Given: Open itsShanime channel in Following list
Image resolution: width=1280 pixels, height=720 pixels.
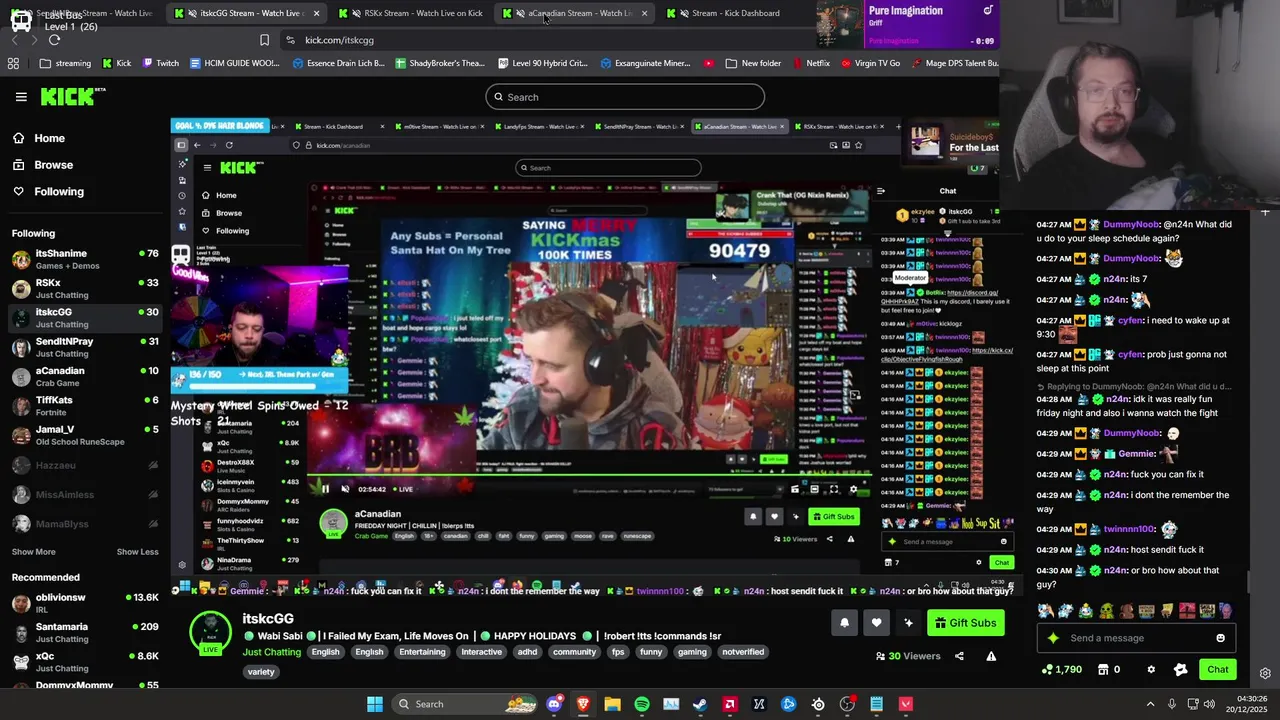Looking at the screenshot, I should (85, 259).
